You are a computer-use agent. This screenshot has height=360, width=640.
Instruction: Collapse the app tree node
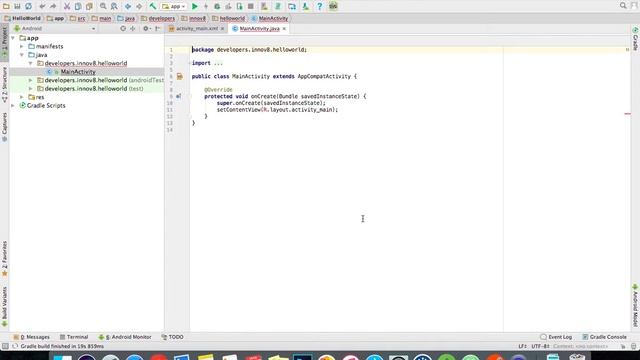[x=13, y=38]
